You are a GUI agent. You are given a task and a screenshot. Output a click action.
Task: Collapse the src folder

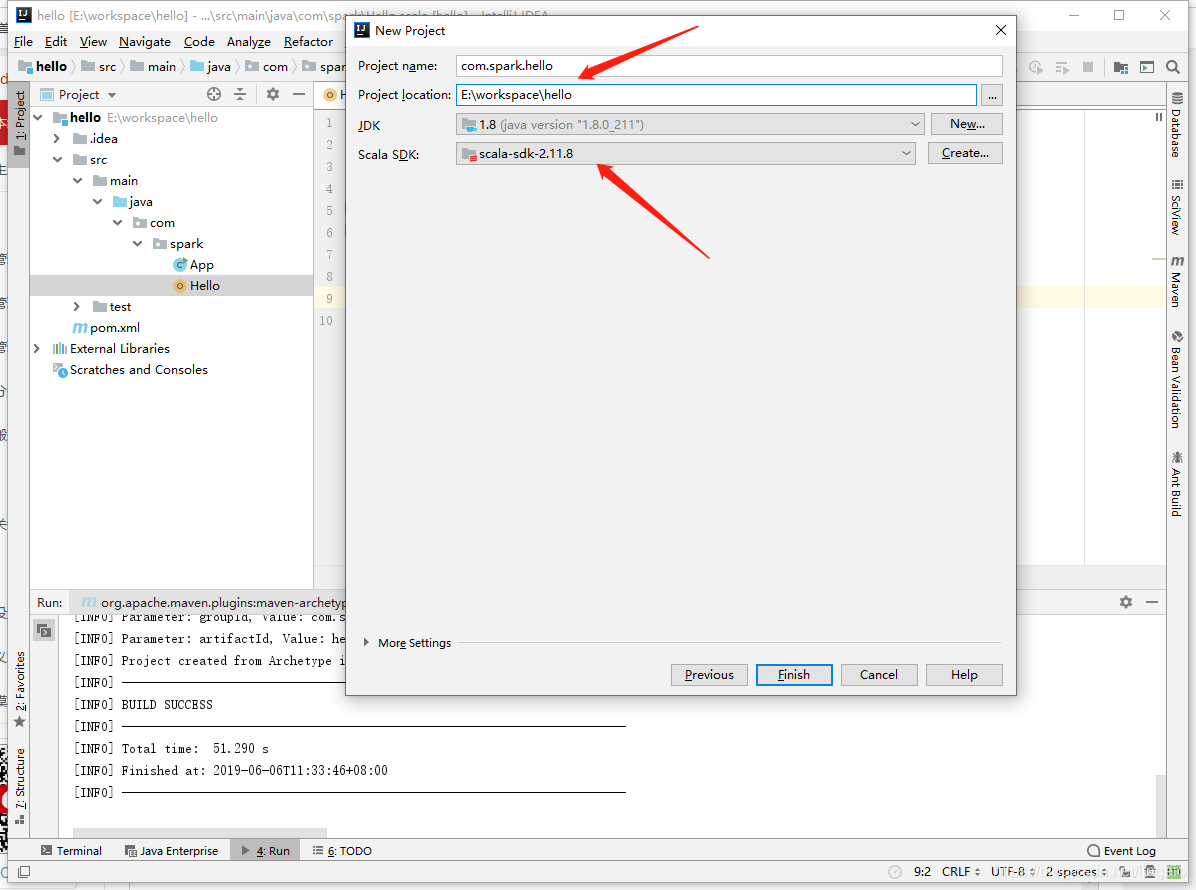(57, 159)
